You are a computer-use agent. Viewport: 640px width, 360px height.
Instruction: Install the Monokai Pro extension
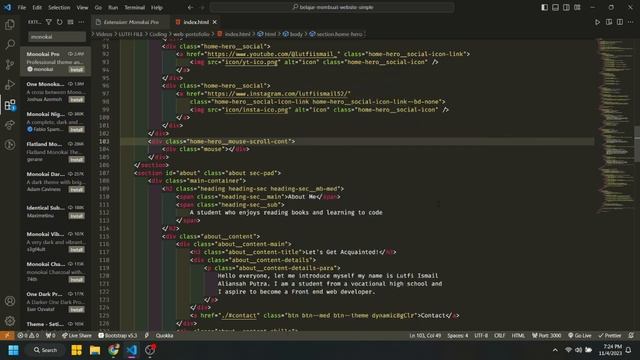tap(76, 70)
